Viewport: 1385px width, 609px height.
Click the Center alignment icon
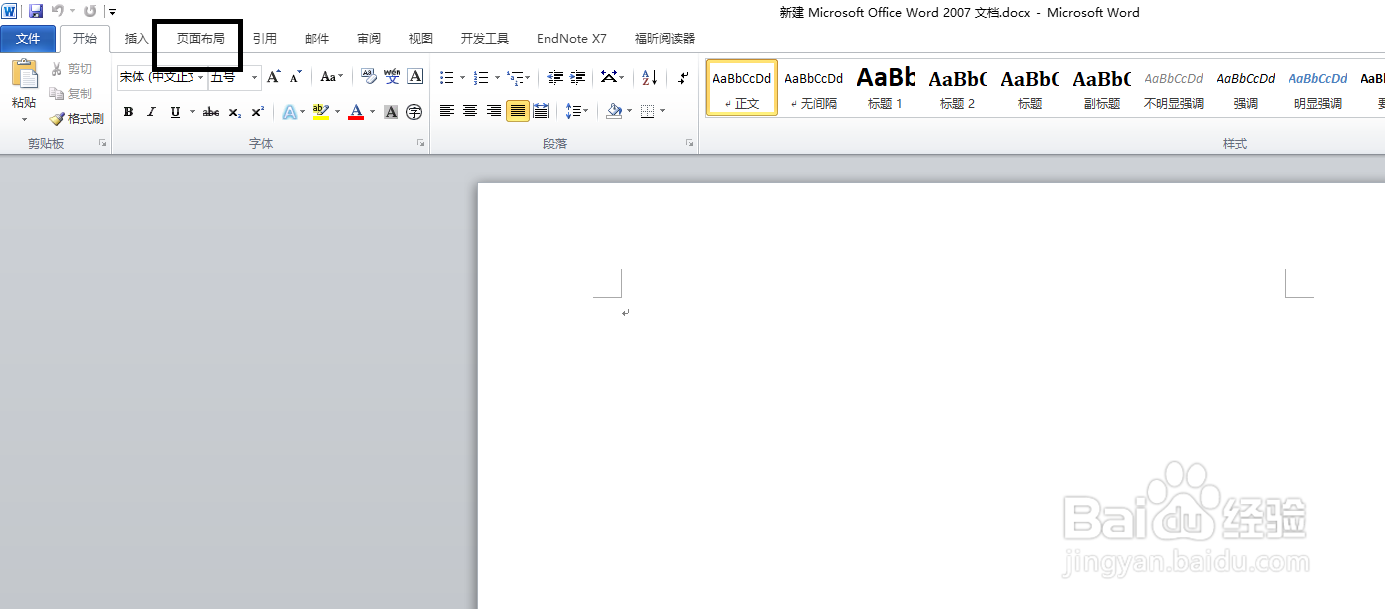tap(470, 111)
